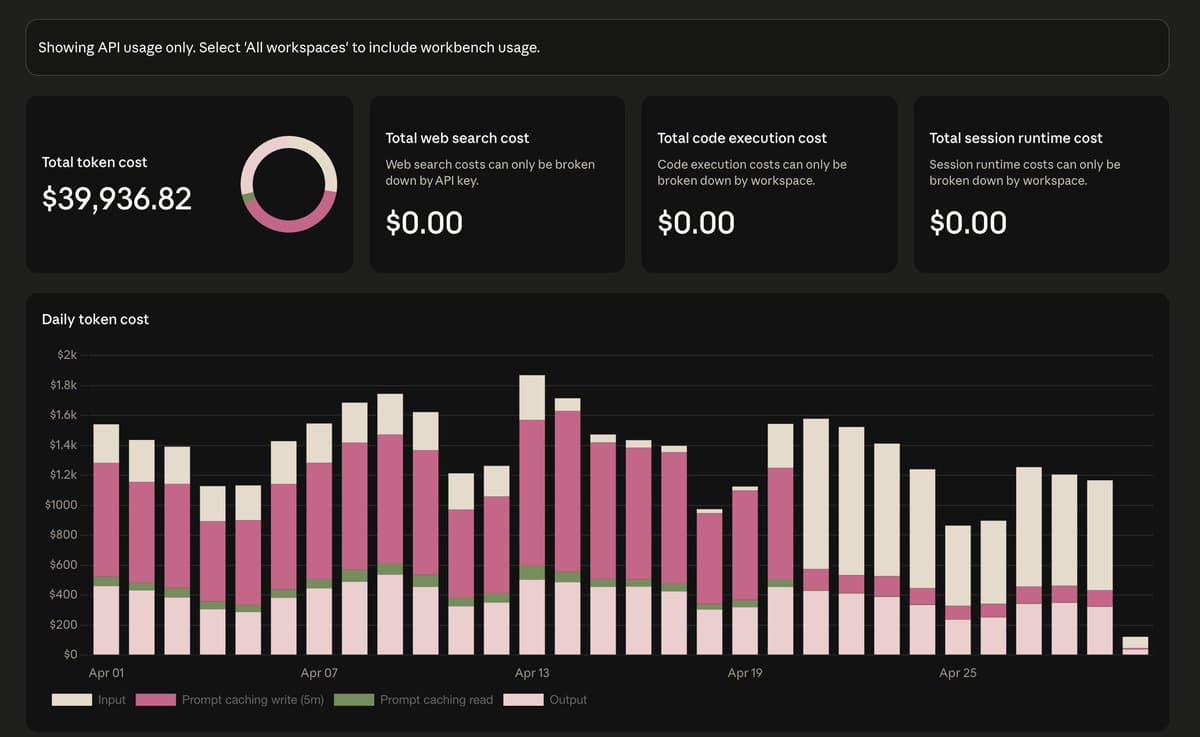
Task: Click the Total code execution cost amount
Action: (x=697, y=222)
